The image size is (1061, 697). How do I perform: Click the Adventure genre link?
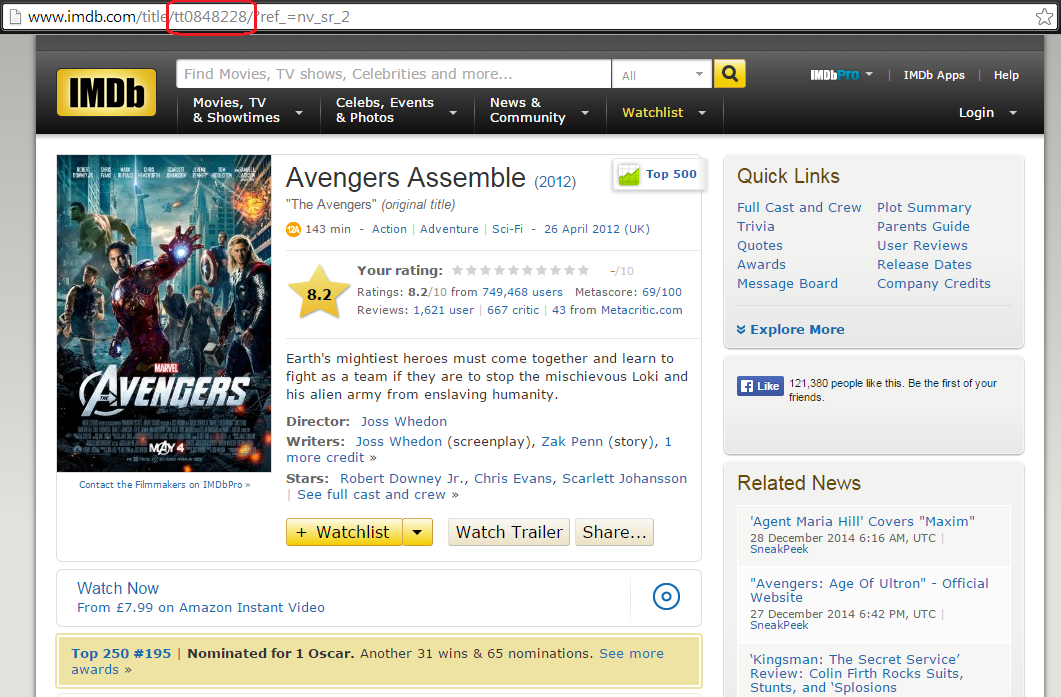[x=449, y=229]
